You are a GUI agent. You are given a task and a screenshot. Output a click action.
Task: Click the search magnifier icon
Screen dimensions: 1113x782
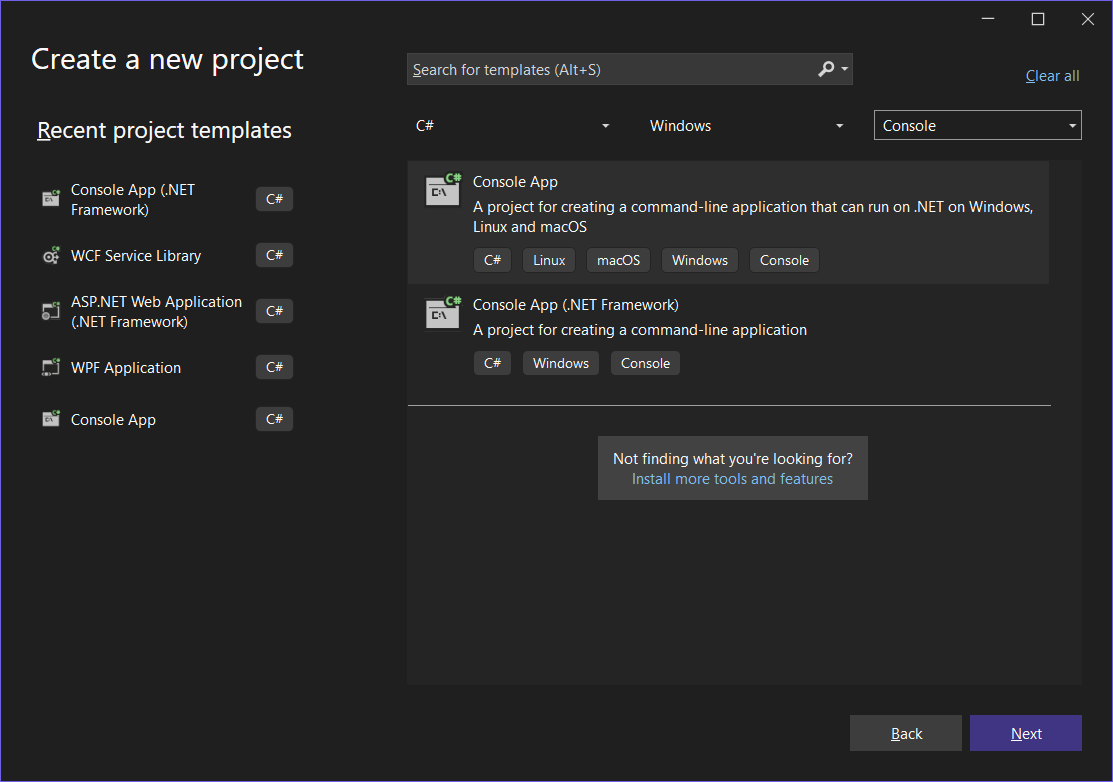pos(827,69)
